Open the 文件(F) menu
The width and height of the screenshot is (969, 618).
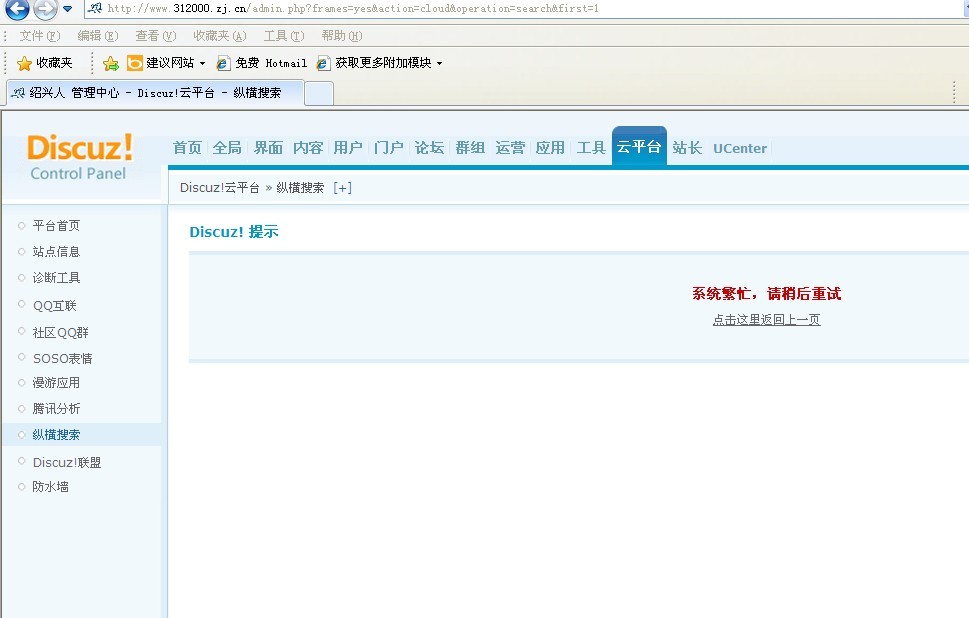pos(40,36)
